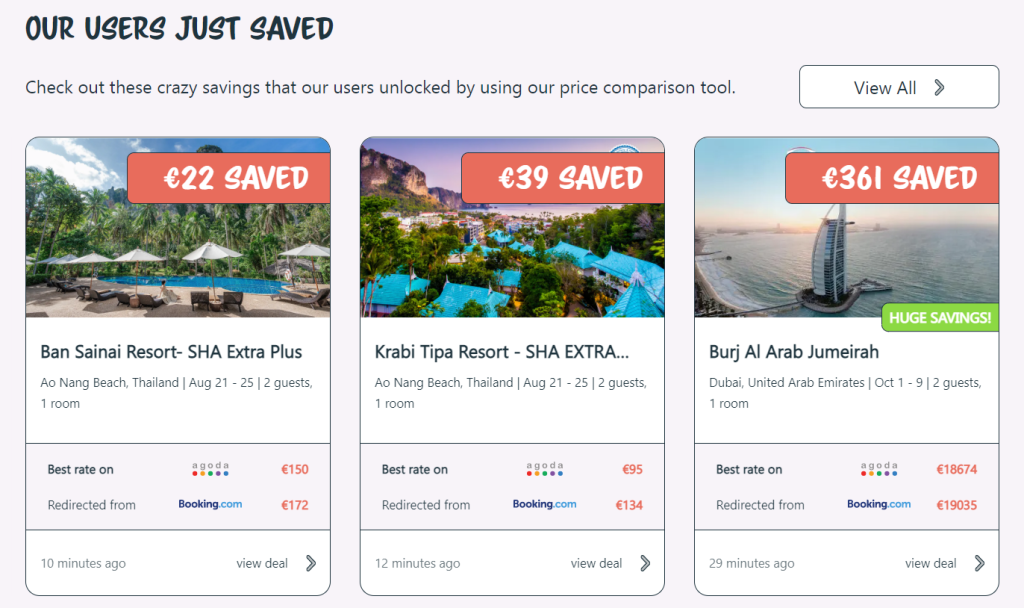Click the Booking.com logo on Burj Al Arab card

pos(879,504)
